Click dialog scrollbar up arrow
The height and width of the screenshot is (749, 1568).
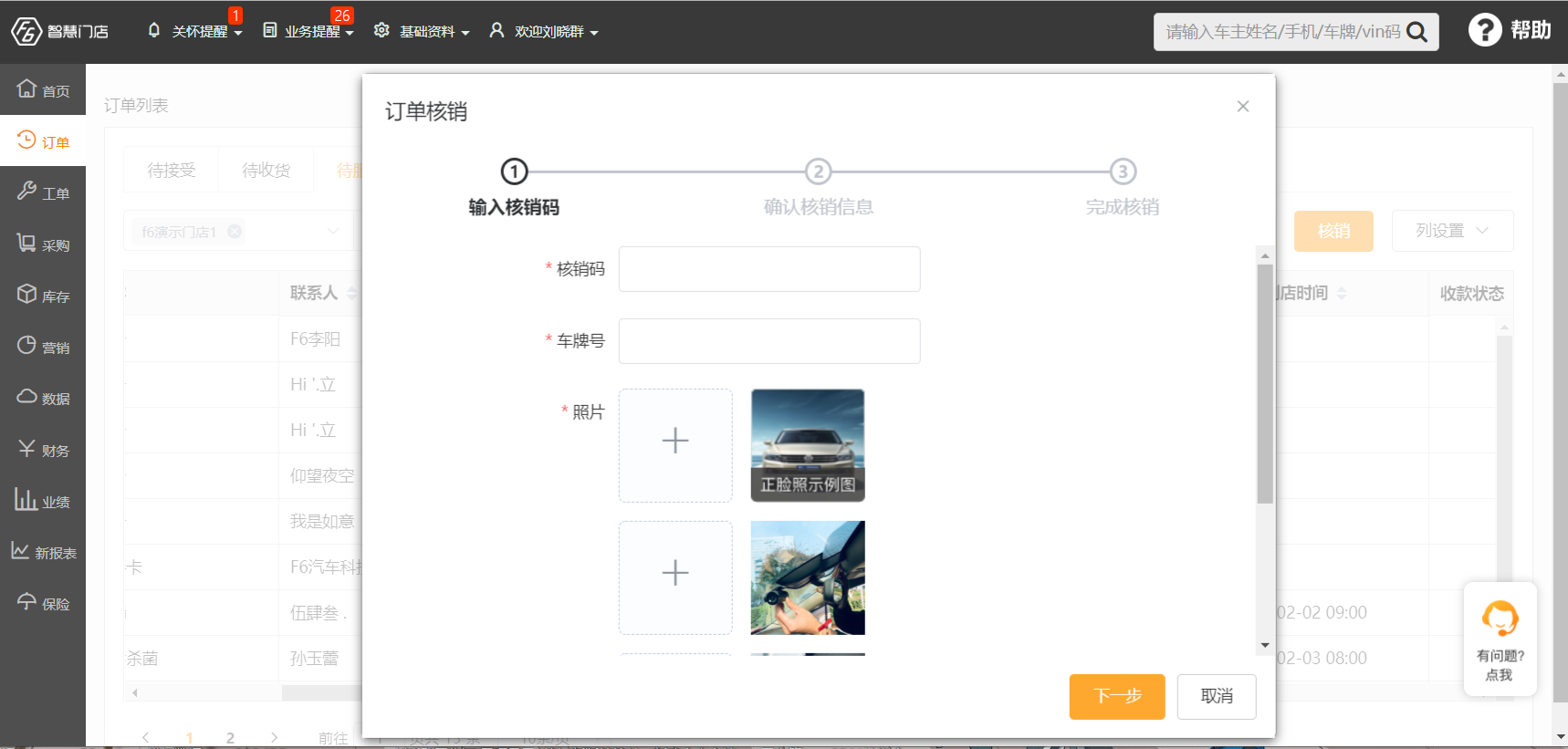(1265, 255)
